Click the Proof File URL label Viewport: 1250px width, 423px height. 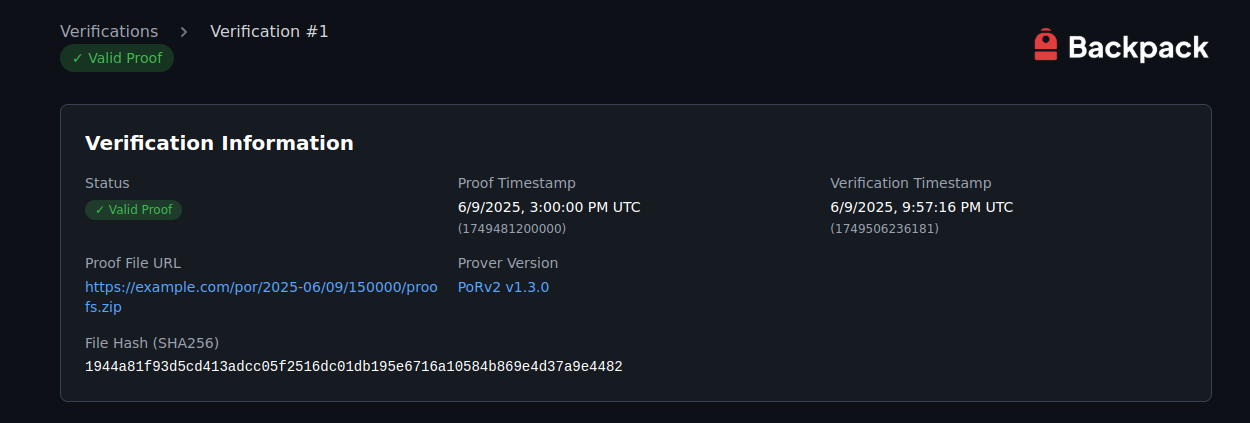(x=133, y=263)
